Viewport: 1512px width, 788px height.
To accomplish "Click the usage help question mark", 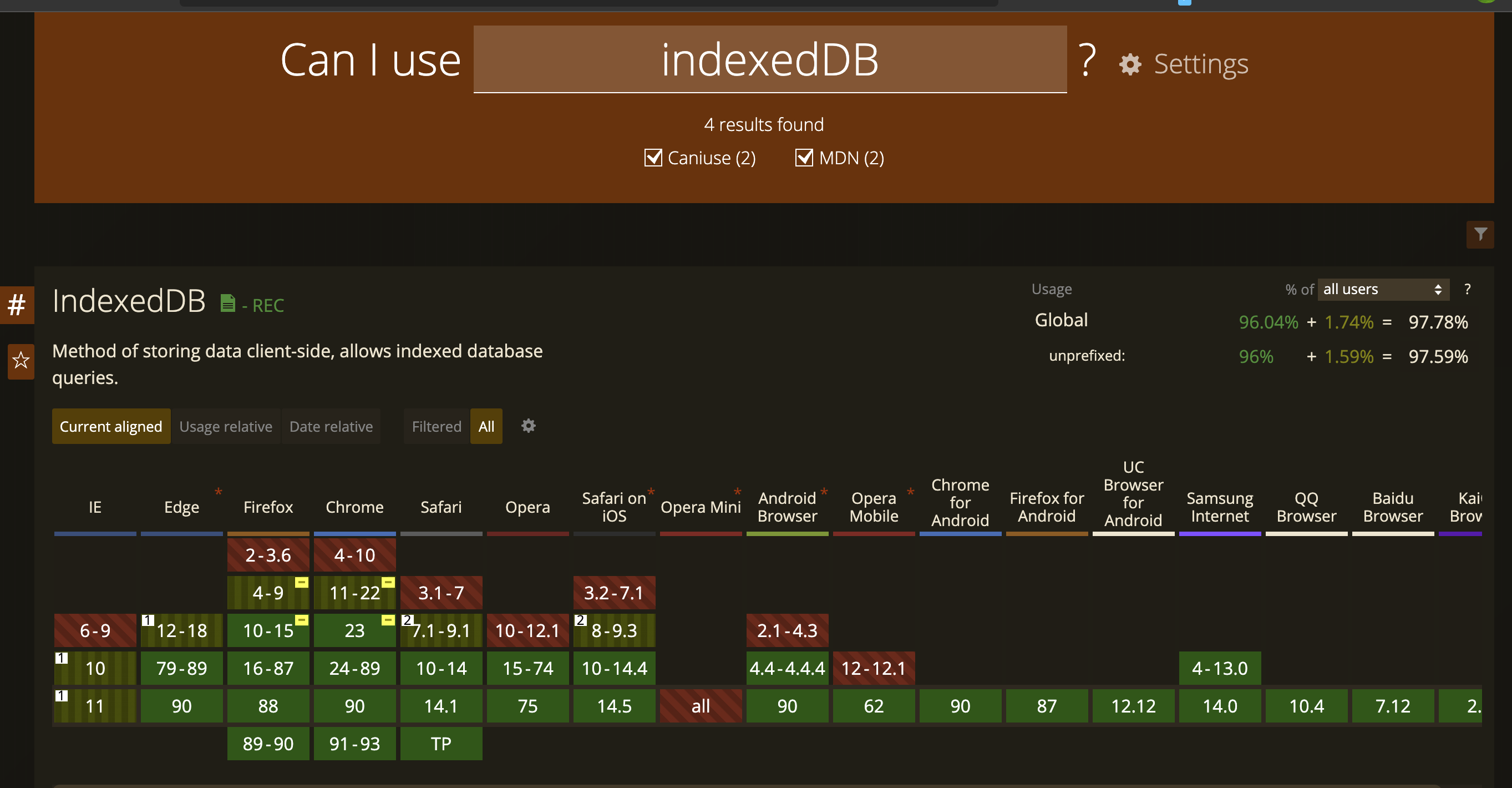I will point(1468,289).
